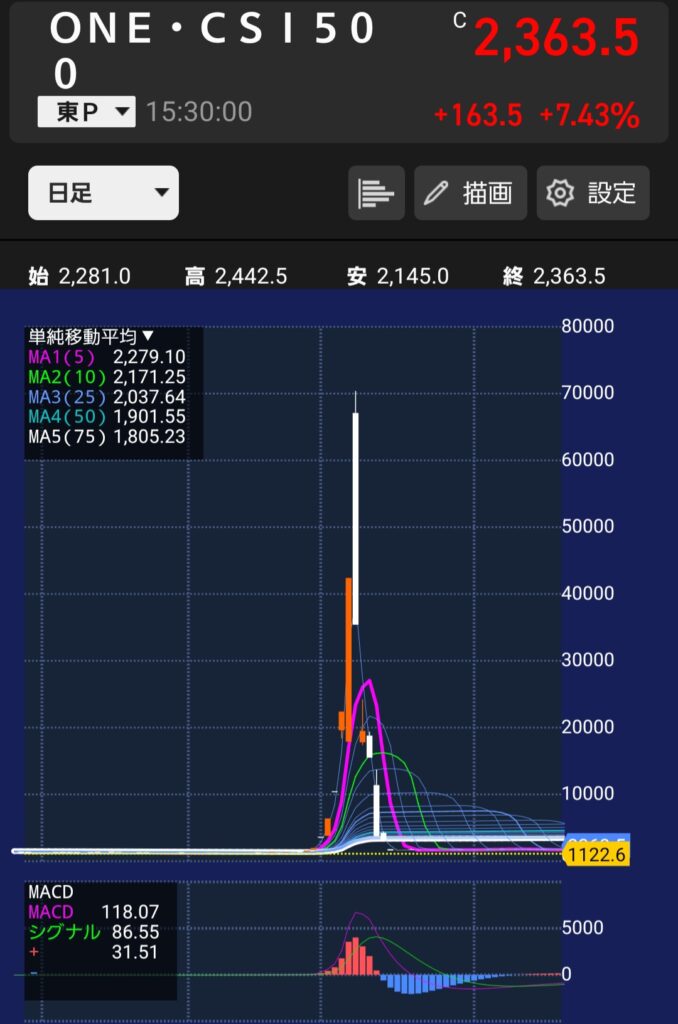Open the price-by-volume bars icon
The width and height of the screenshot is (678, 1024).
pos(376,193)
